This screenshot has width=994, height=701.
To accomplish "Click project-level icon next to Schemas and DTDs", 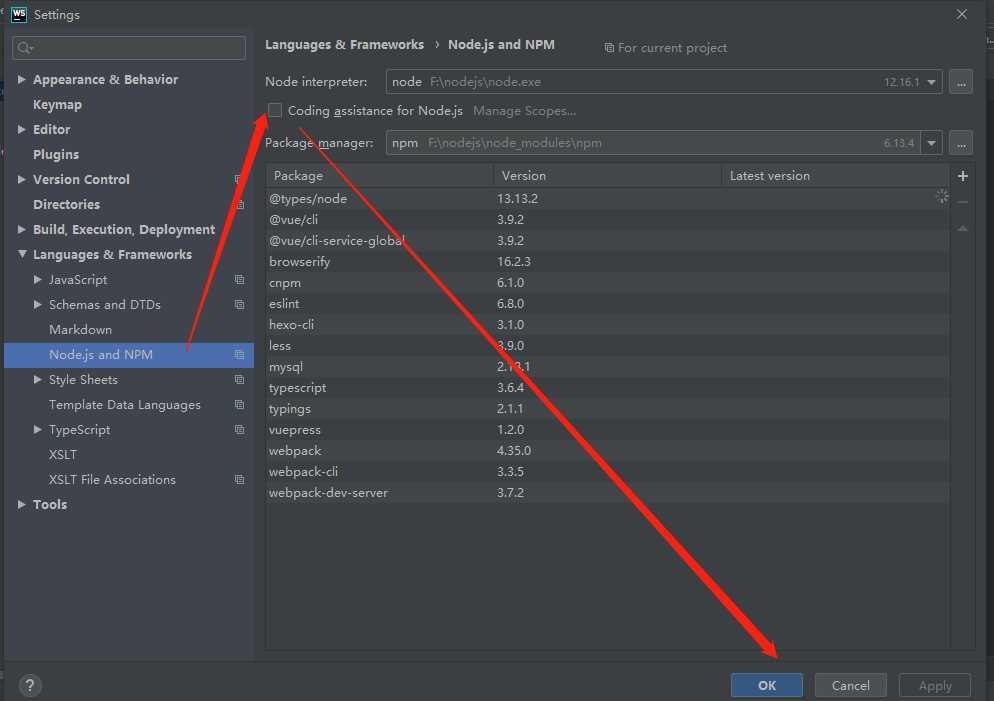I will point(239,305).
